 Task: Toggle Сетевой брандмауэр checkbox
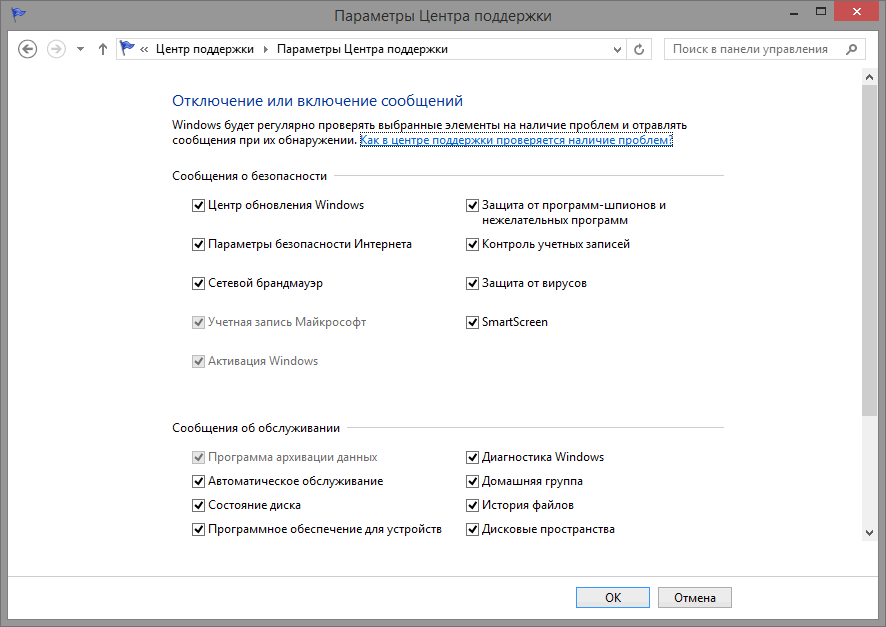click(x=198, y=284)
